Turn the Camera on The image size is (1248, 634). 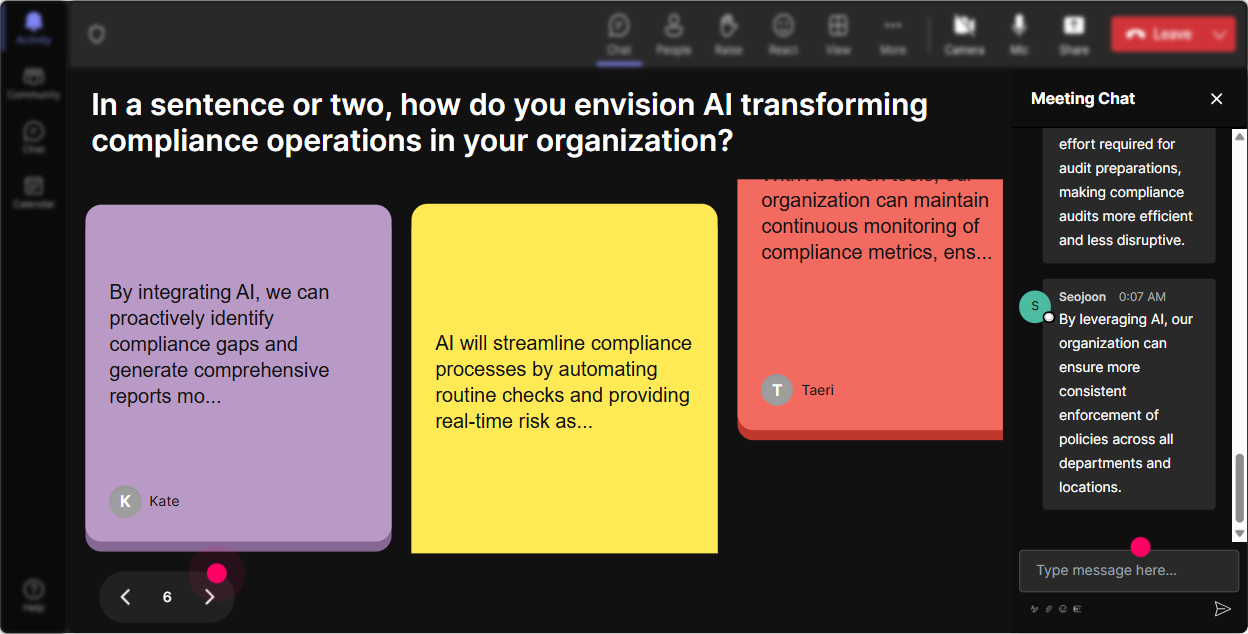coord(964,34)
